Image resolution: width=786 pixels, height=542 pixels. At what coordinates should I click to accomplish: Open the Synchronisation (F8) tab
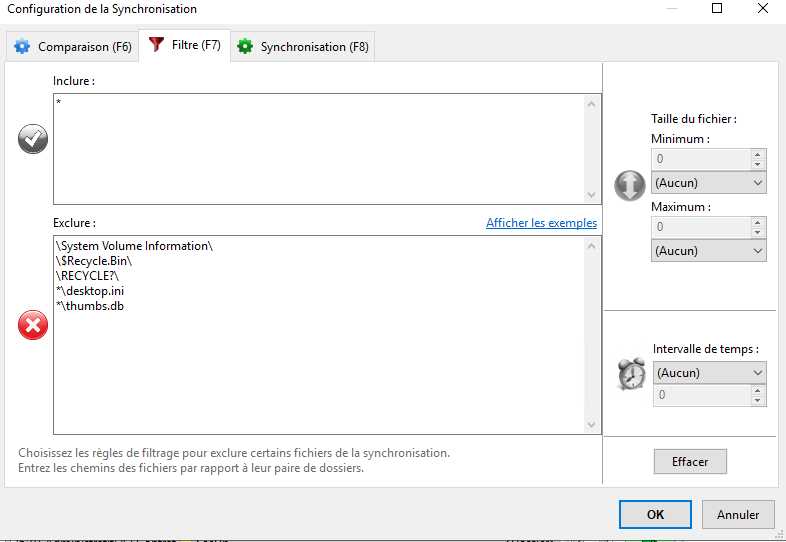(x=303, y=47)
